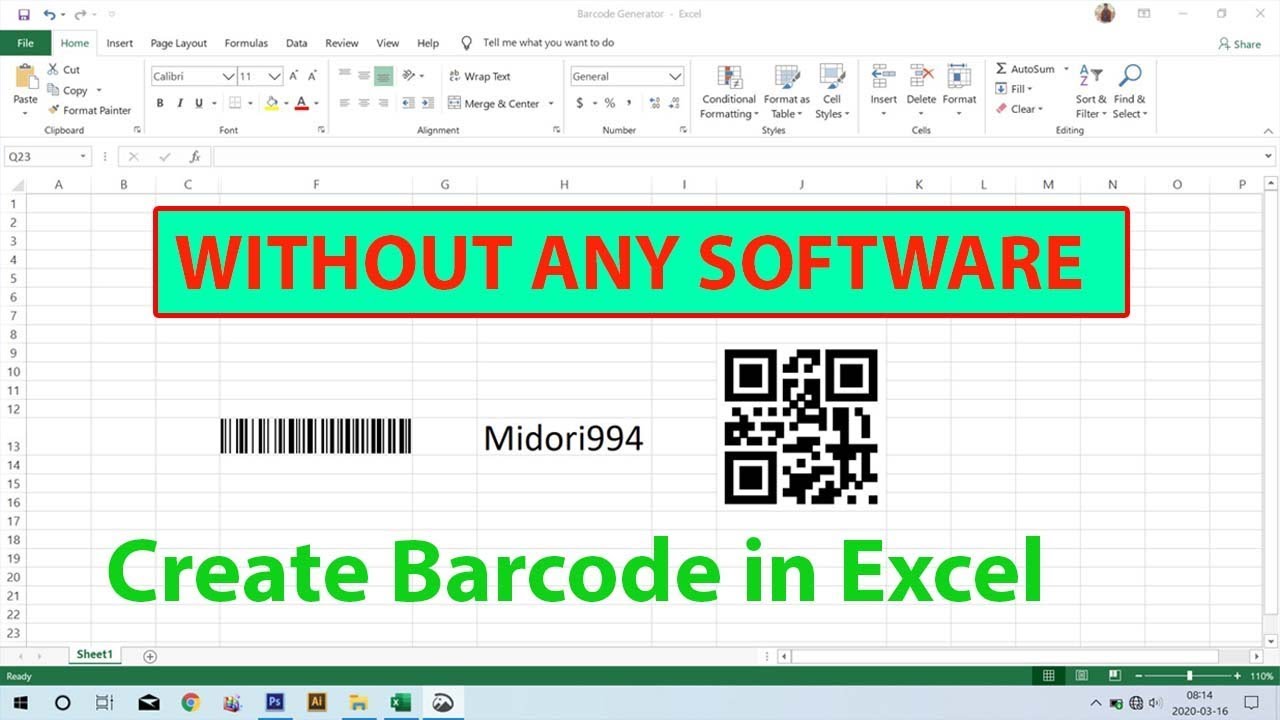The height and width of the screenshot is (720, 1280).
Task: Click the Copy icon
Action: 54,90
